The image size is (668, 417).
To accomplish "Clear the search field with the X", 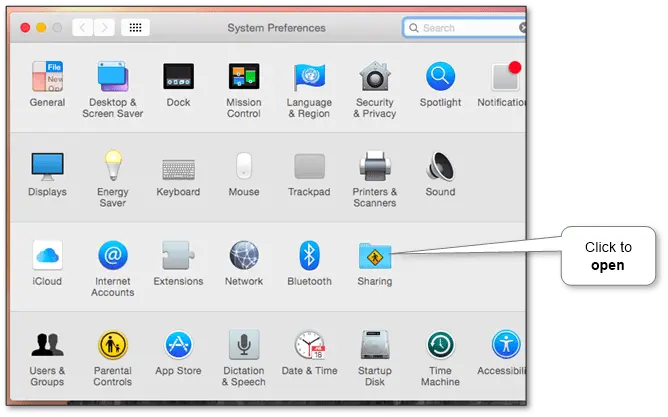I will (x=523, y=28).
